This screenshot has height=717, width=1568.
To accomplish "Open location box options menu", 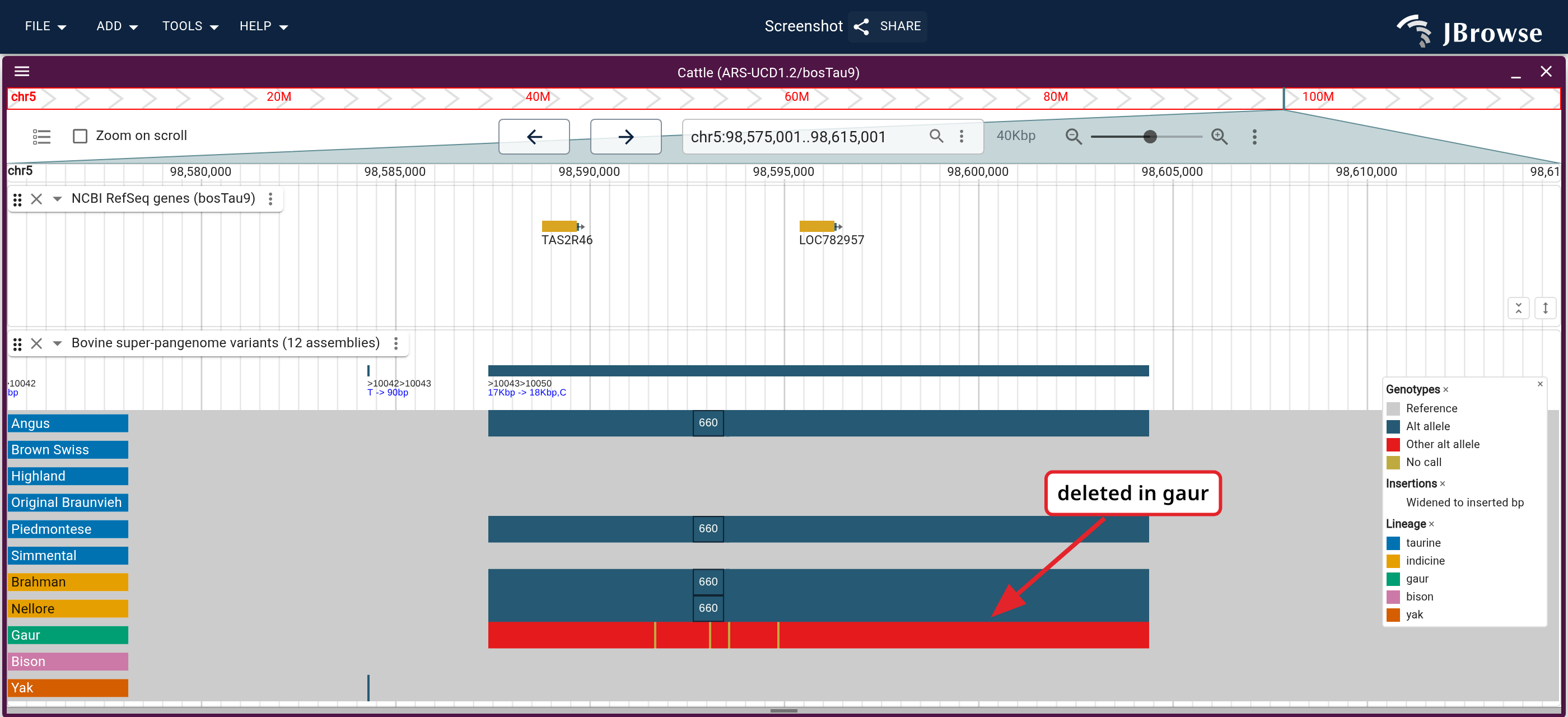I will [962, 136].
